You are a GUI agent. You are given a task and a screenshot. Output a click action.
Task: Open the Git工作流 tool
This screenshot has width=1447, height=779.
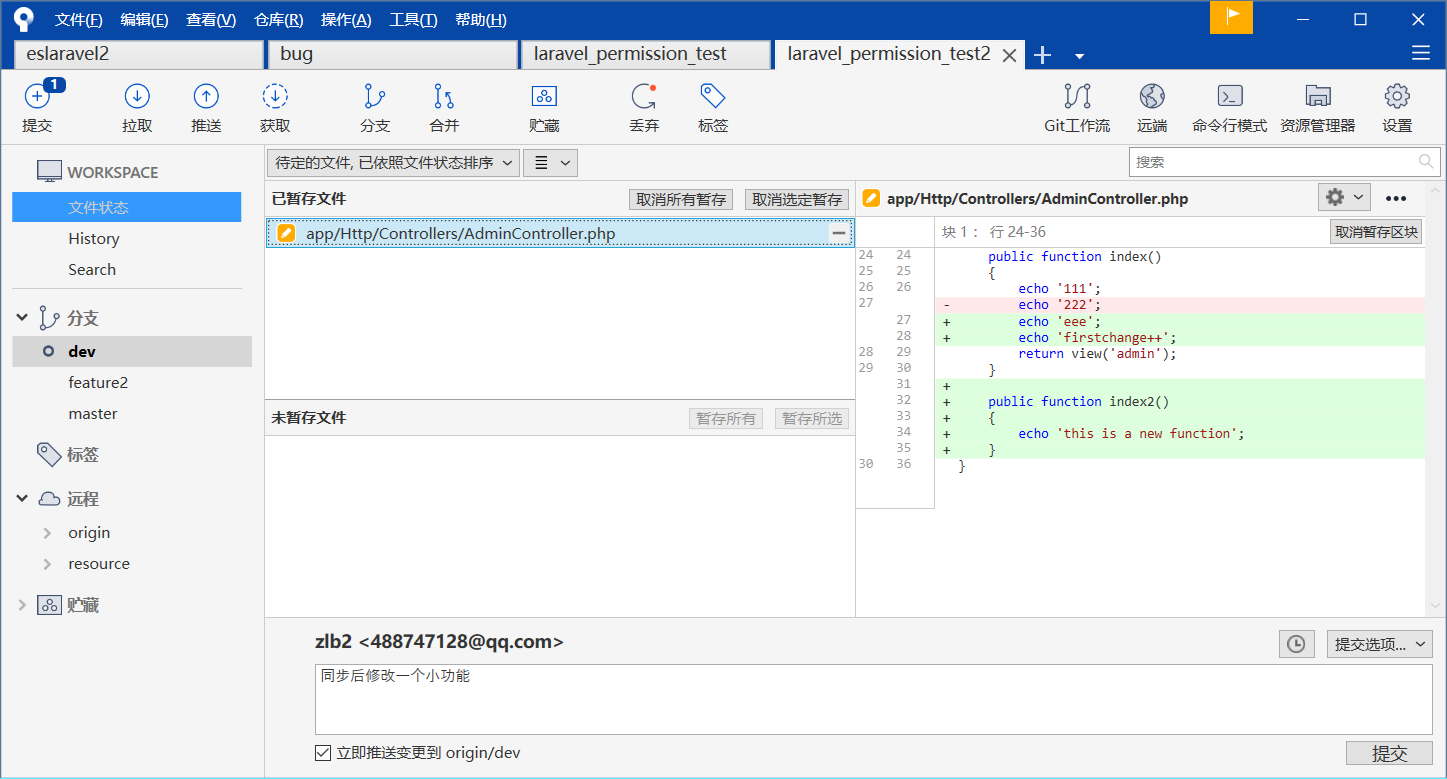point(1077,97)
